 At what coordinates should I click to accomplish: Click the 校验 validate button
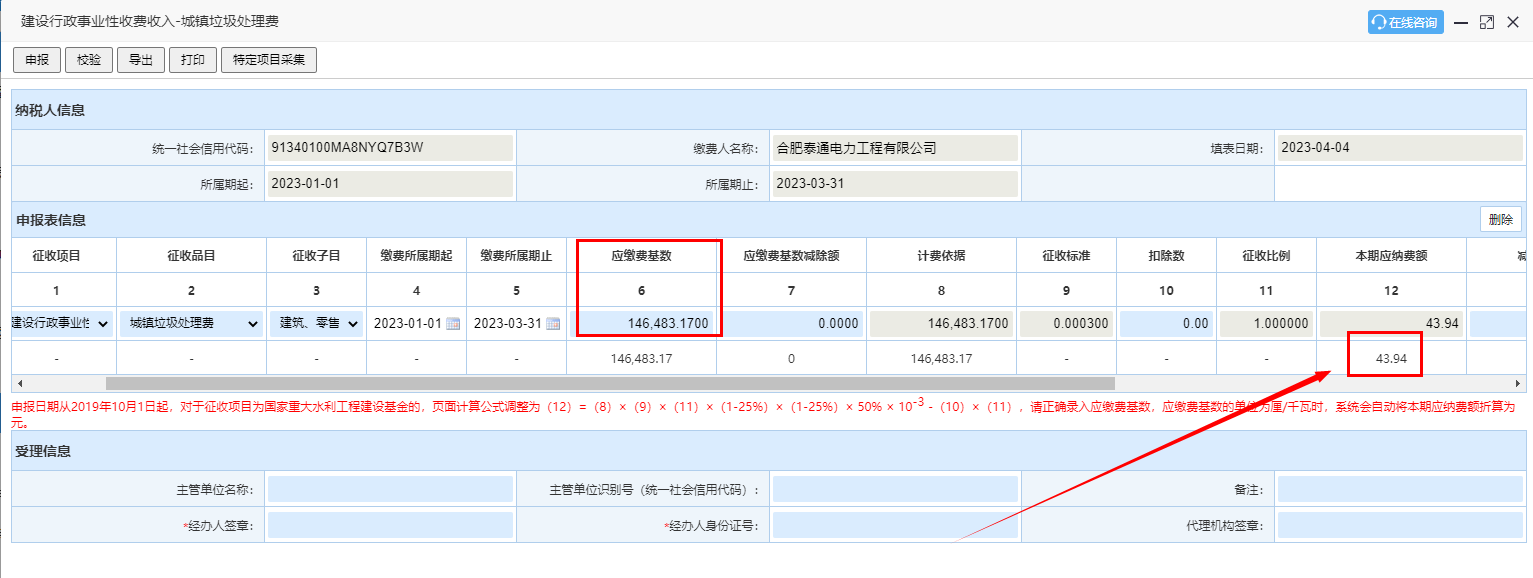(89, 60)
